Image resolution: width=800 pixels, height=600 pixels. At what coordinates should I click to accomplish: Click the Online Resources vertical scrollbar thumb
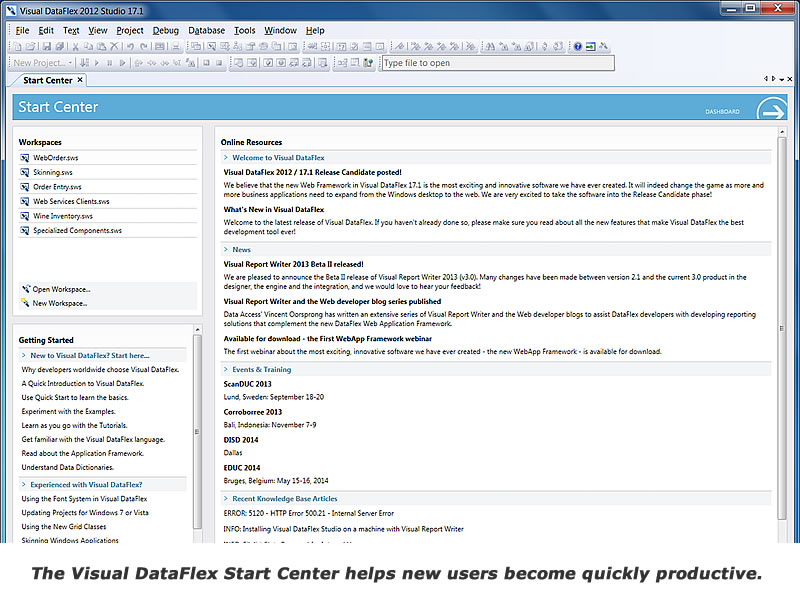coord(782,329)
